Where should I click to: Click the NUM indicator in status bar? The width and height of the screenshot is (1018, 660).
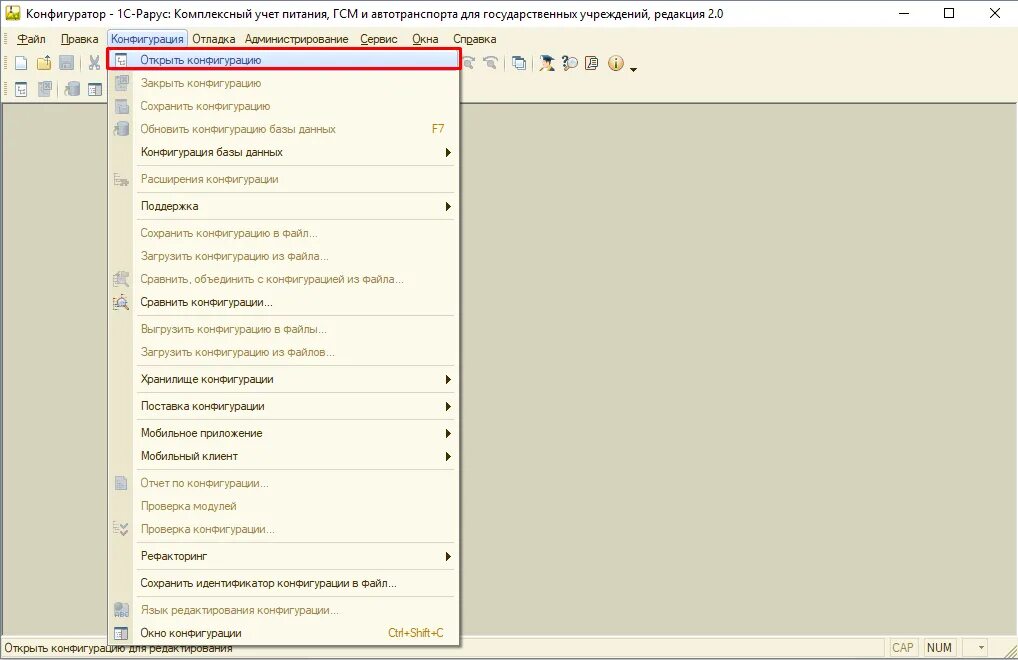coord(939,648)
